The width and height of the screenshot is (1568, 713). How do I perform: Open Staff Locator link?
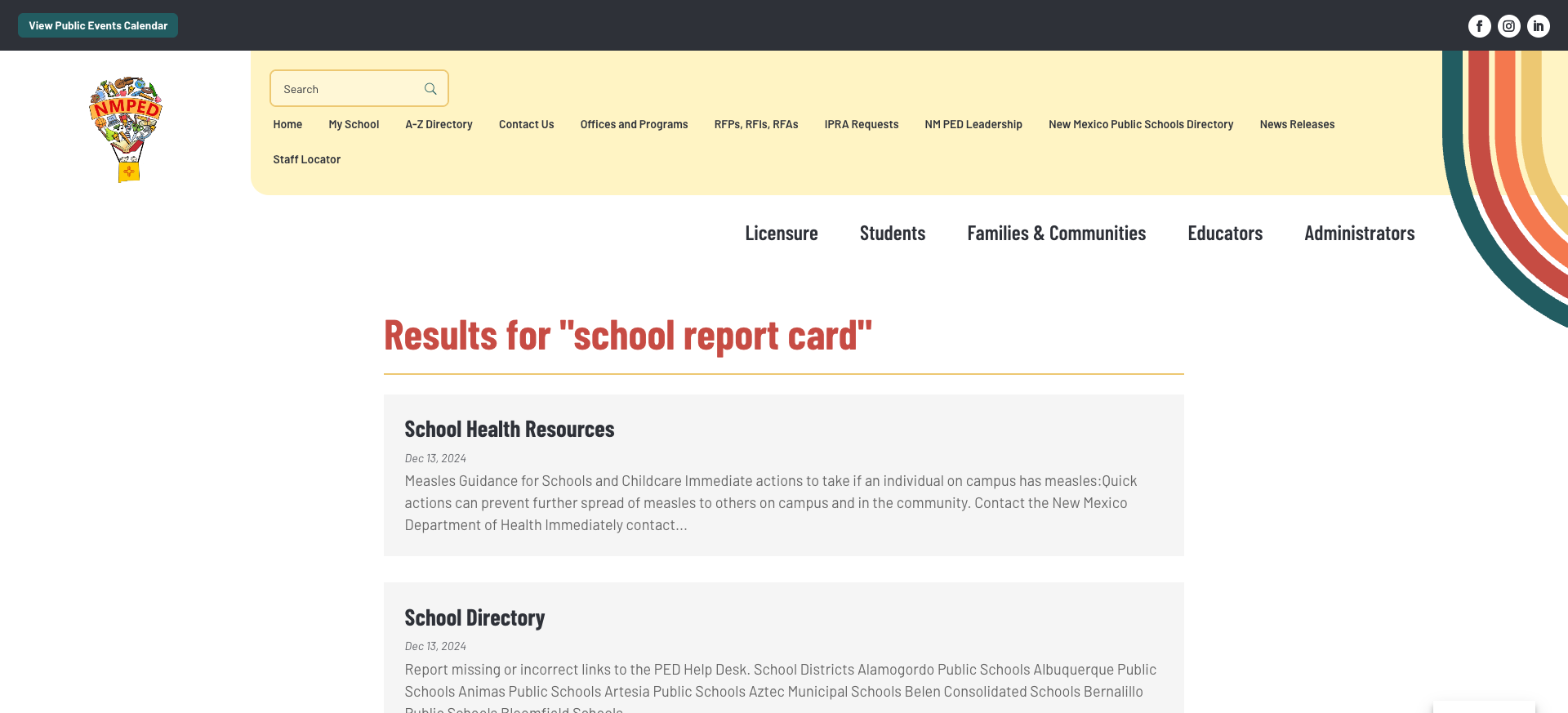[306, 159]
